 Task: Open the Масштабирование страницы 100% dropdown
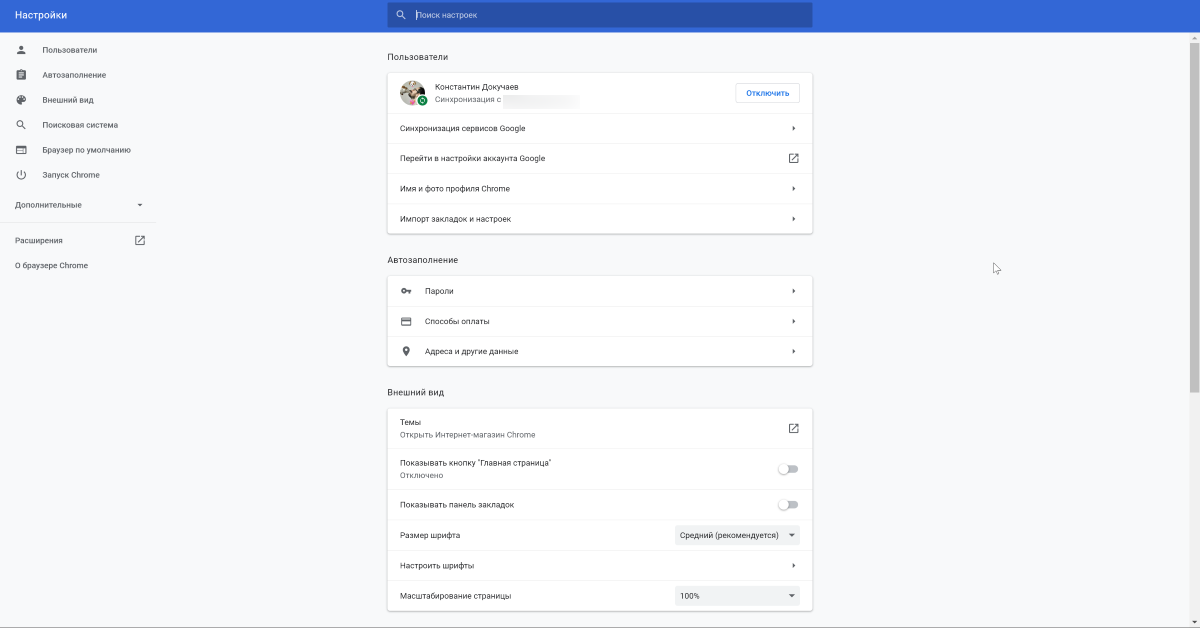pyautogui.click(x=737, y=596)
